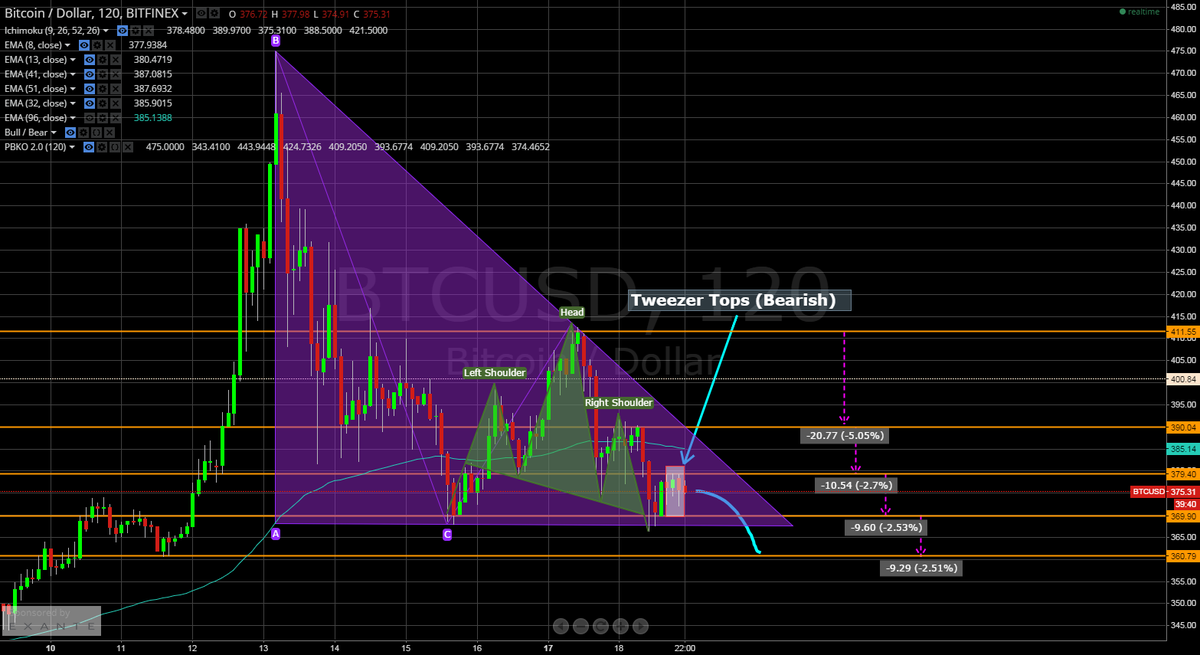1200x655 pixels.
Task: Open EMA (13, close) settings gear
Action: pos(102,60)
